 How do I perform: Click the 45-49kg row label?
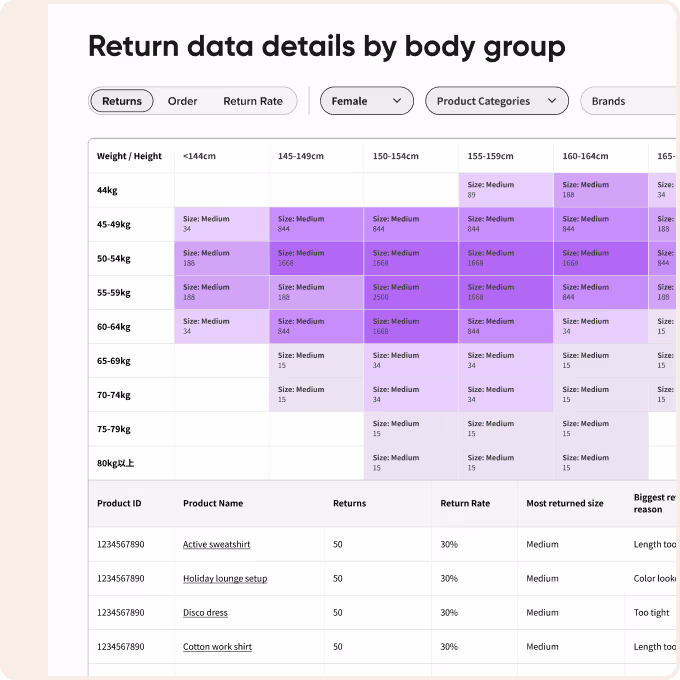pyautogui.click(x=114, y=224)
